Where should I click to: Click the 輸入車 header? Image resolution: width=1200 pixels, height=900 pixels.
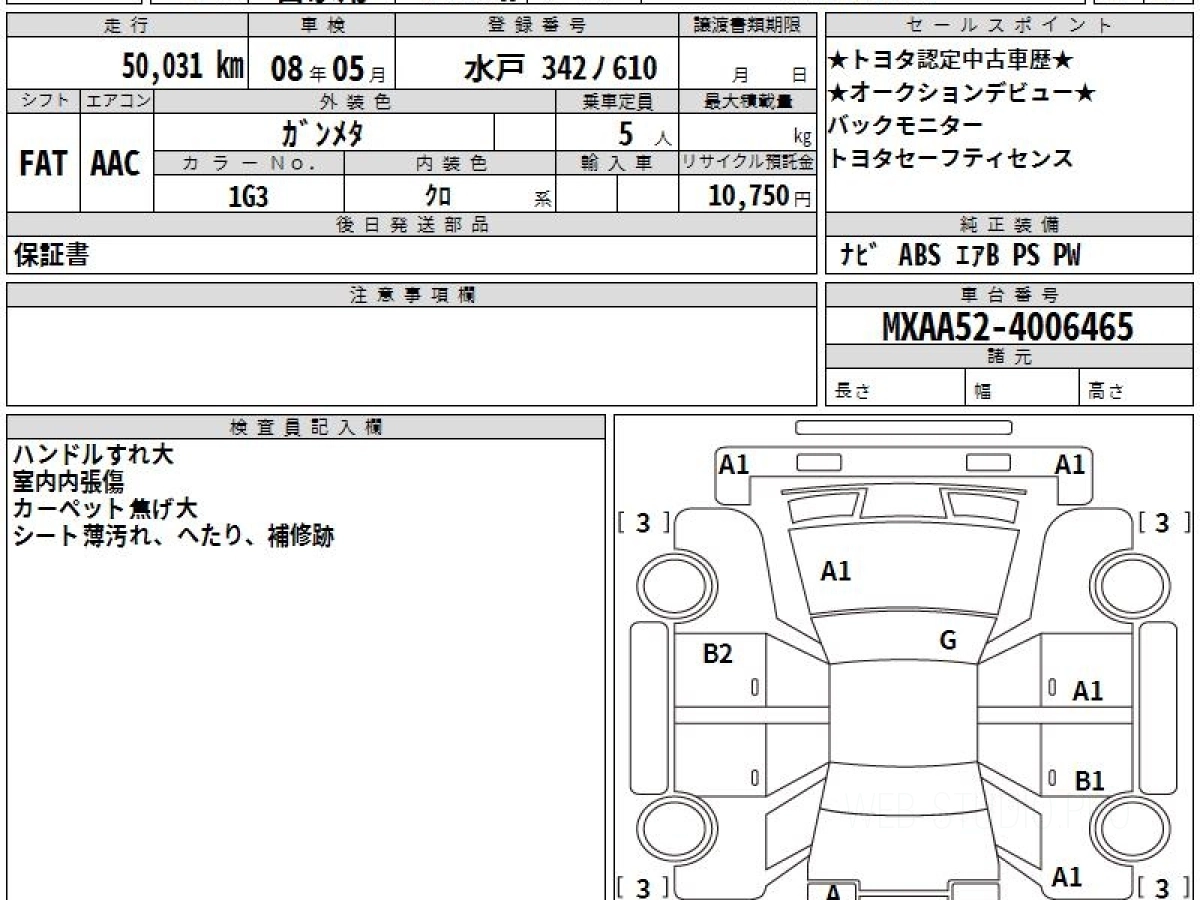click(617, 163)
